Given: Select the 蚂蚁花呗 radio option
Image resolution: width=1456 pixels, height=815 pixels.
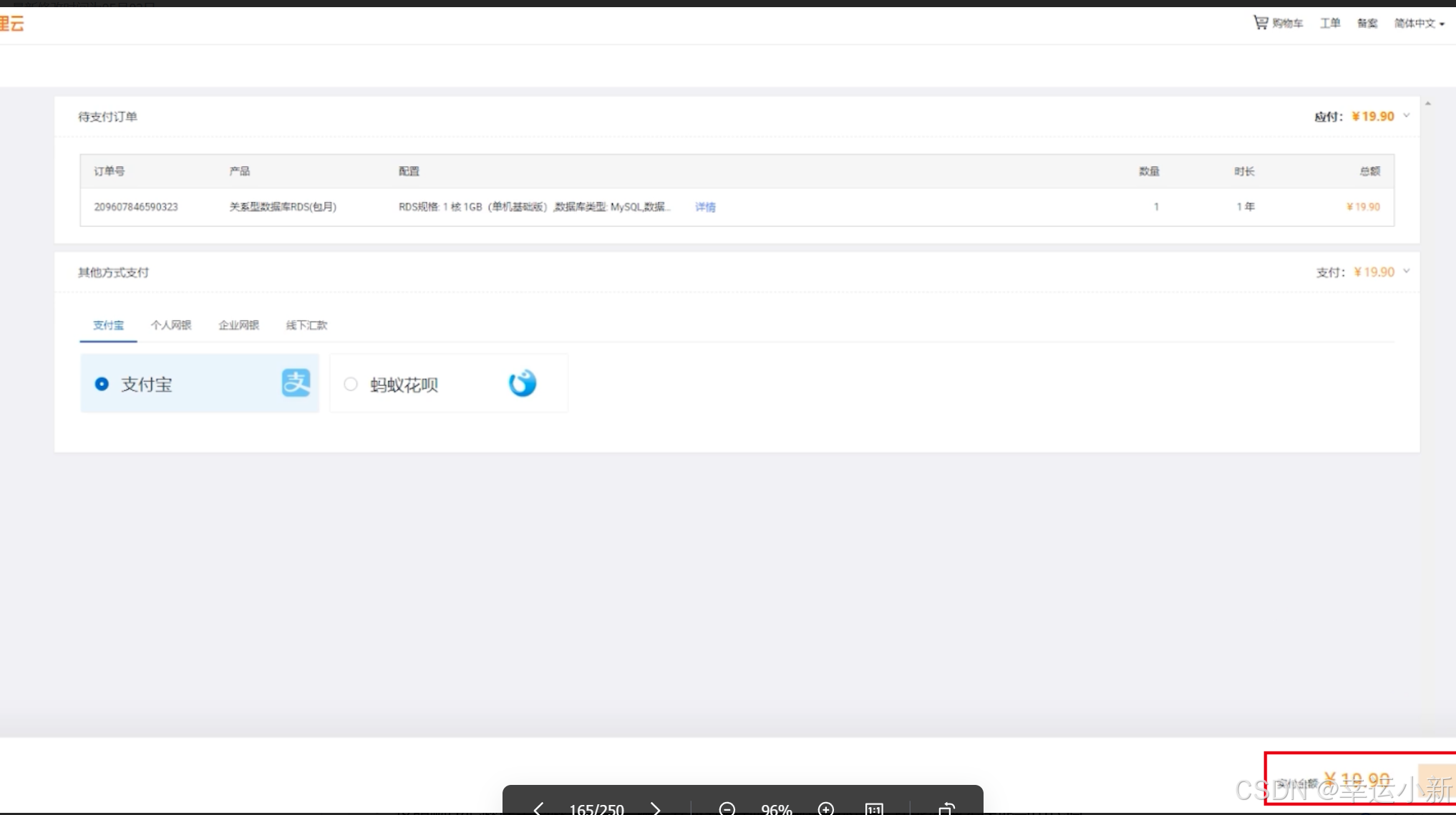Looking at the screenshot, I should click(351, 385).
